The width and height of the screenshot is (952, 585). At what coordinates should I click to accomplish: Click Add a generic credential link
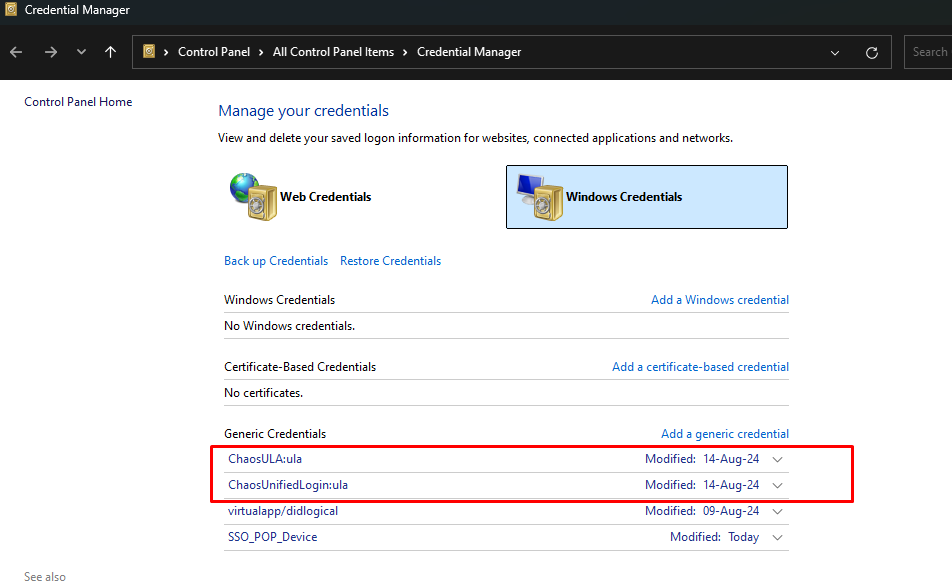(x=724, y=434)
